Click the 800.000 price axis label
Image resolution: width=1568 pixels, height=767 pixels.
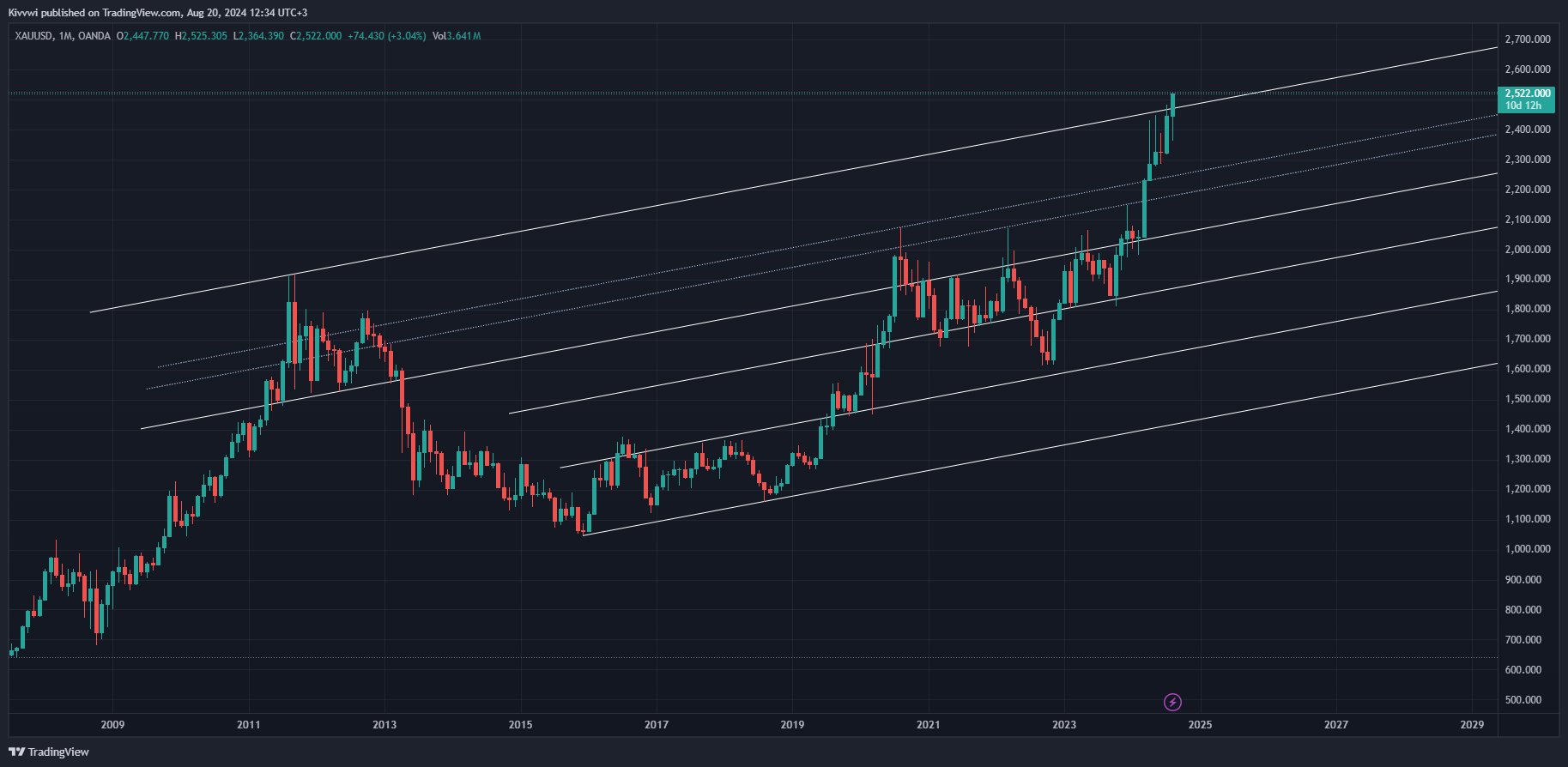click(1523, 610)
